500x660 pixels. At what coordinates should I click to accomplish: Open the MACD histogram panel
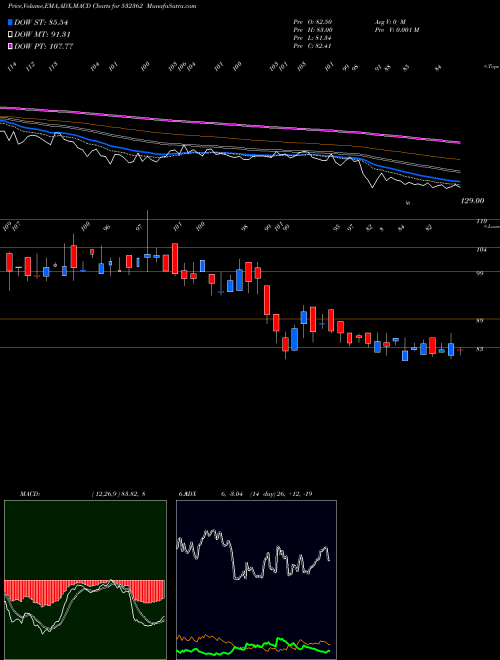tap(85, 580)
